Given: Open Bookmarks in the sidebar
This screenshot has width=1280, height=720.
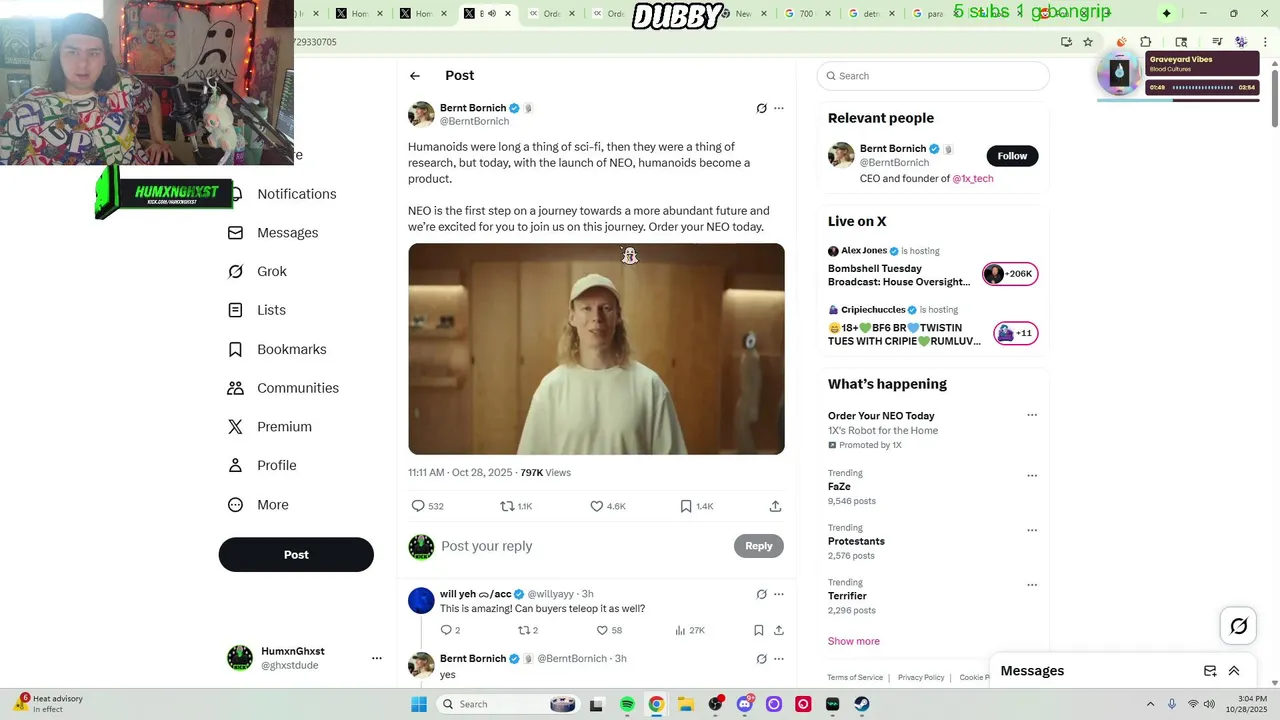Looking at the screenshot, I should 291,349.
